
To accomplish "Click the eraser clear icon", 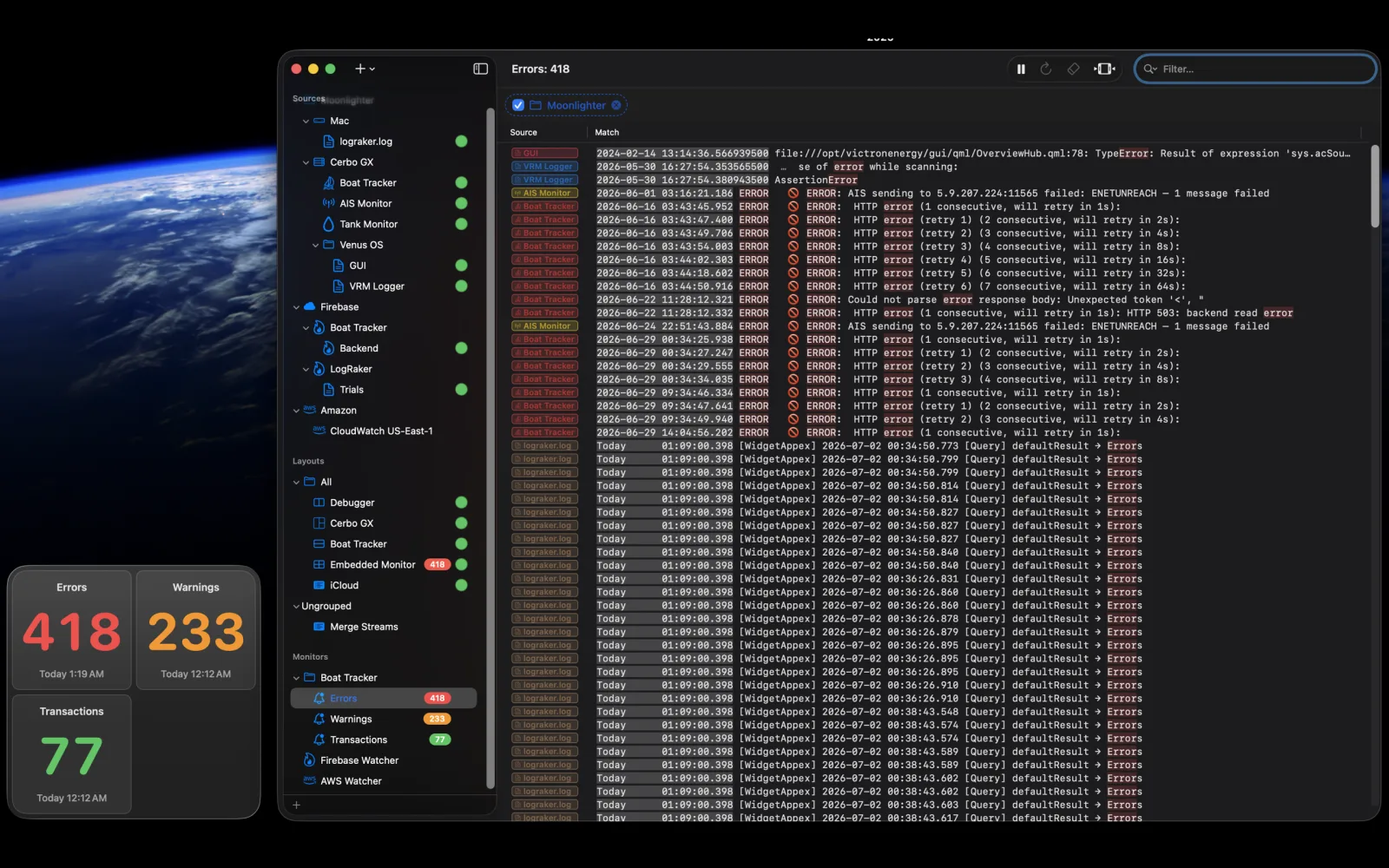I will [1074, 69].
